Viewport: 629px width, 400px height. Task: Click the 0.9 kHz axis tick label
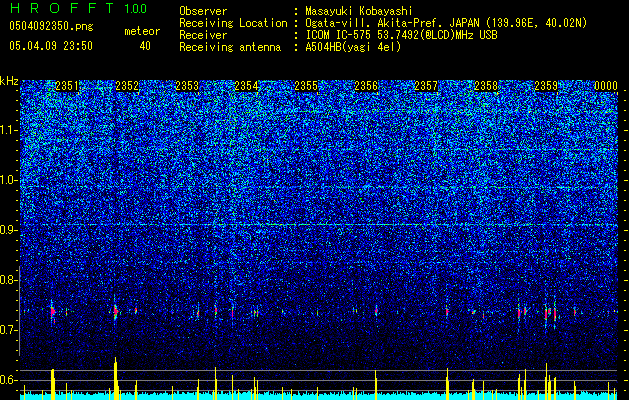click(x=9, y=230)
